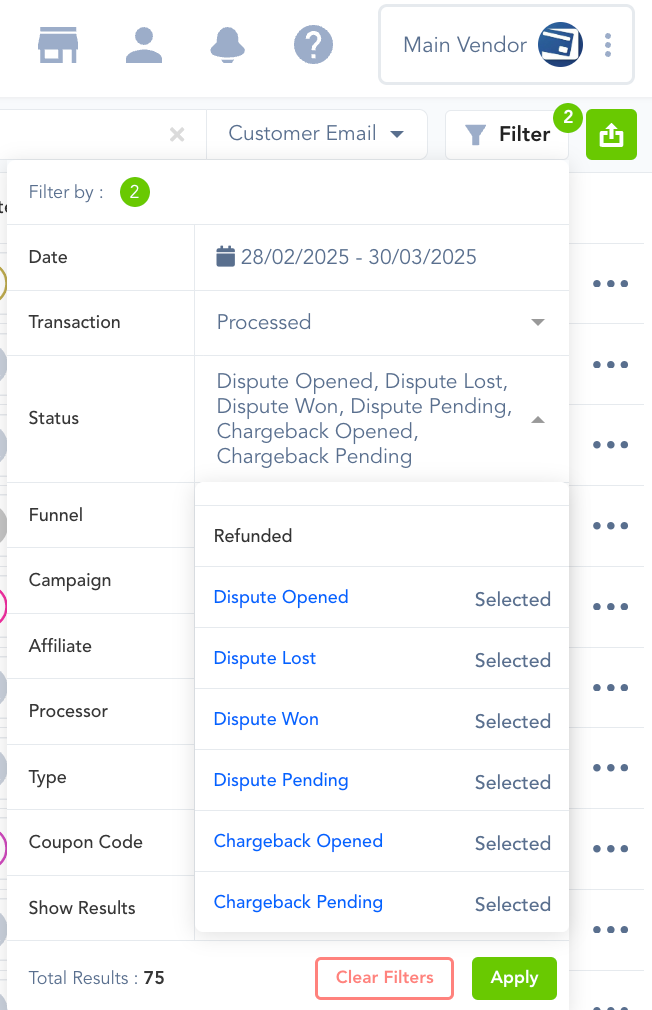This screenshot has width=652, height=1010.
Task: Toggle the Dispute Won status option
Action: coord(382,719)
